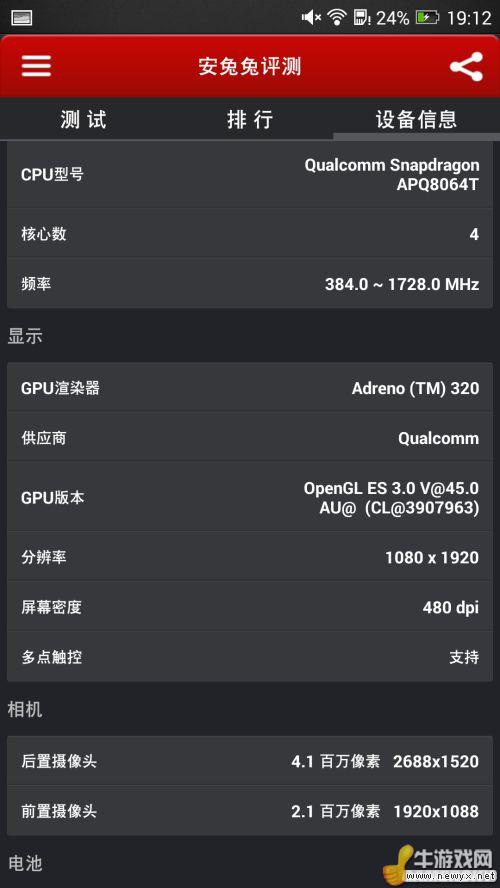Image resolution: width=500 pixels, height=888 pixels.
Task: Open the screenshot notification icon
Action: (21, 18)
